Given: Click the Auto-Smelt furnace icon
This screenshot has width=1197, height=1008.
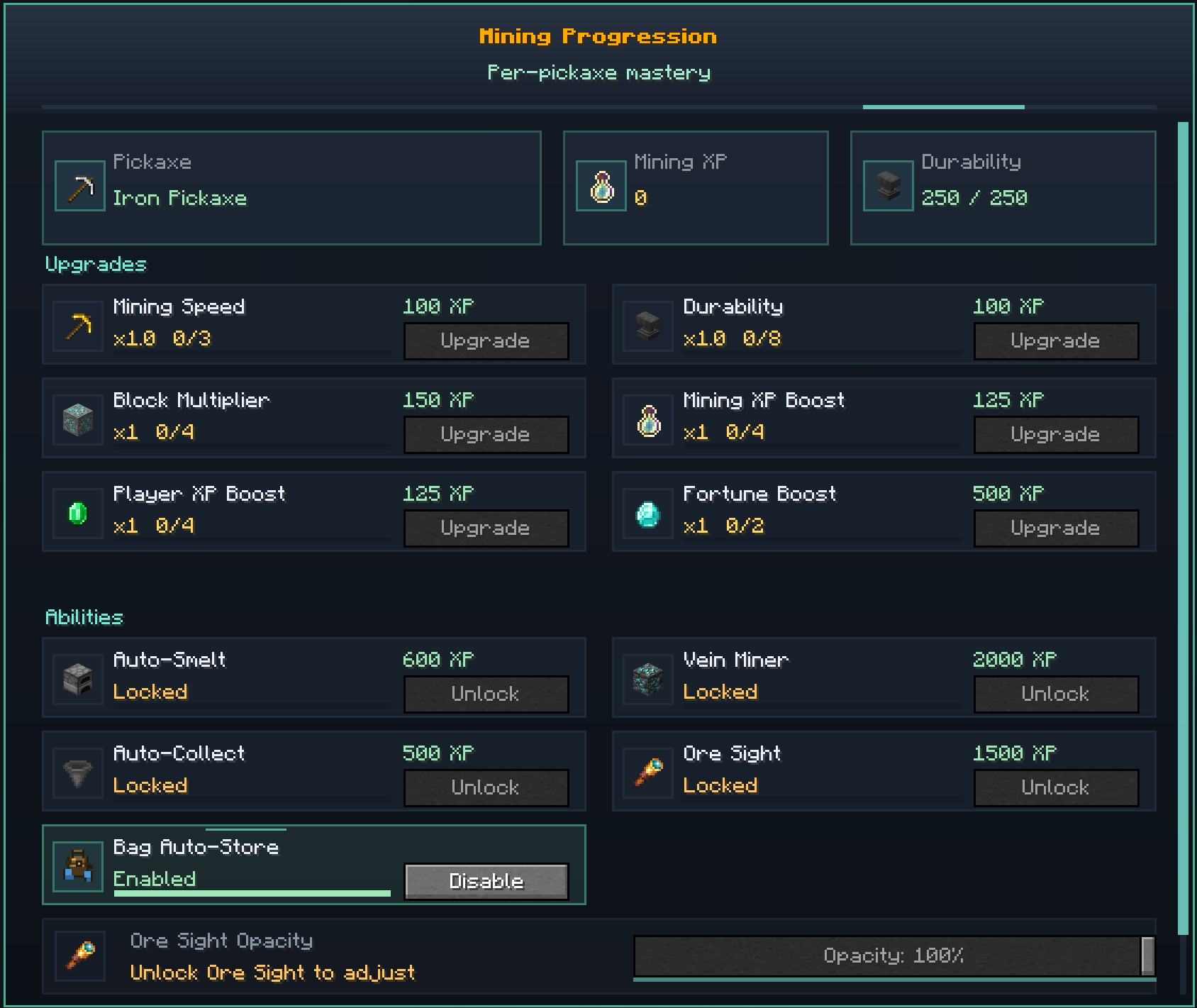Looking at the screenshot, I should click(x=78, y=678).
